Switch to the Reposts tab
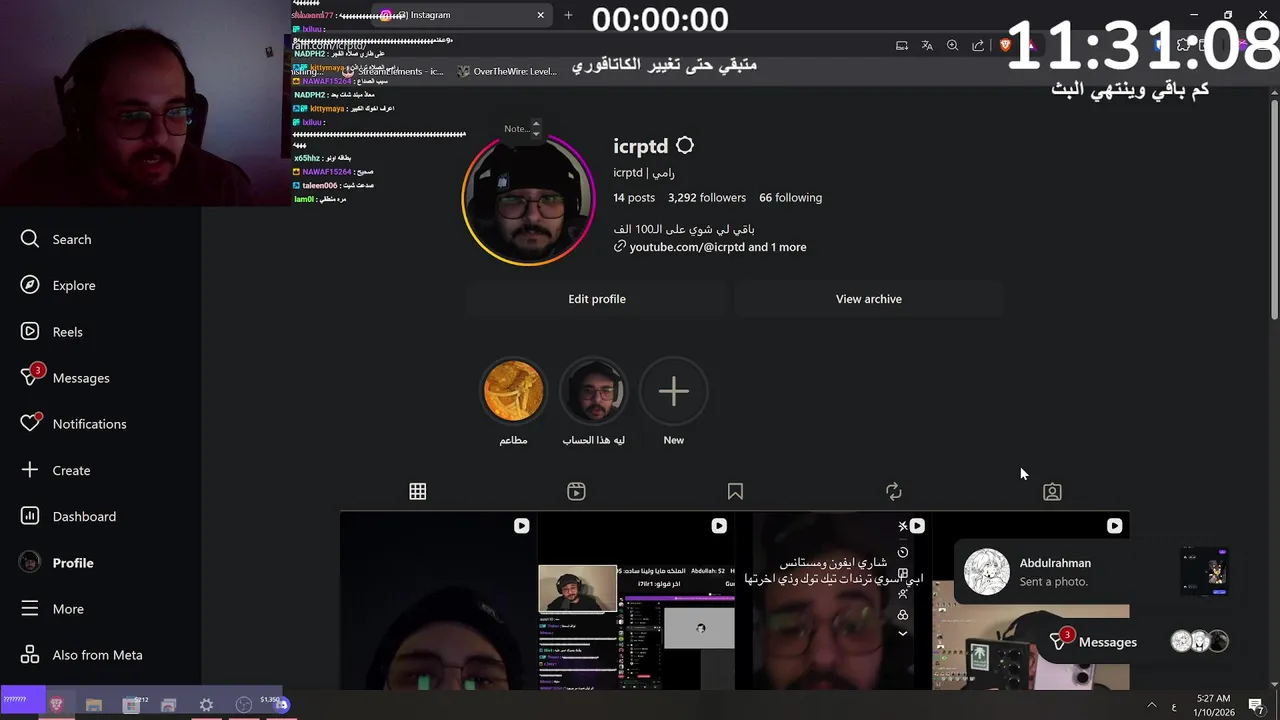Screen dimensions: 1280x720 [894, 491]
